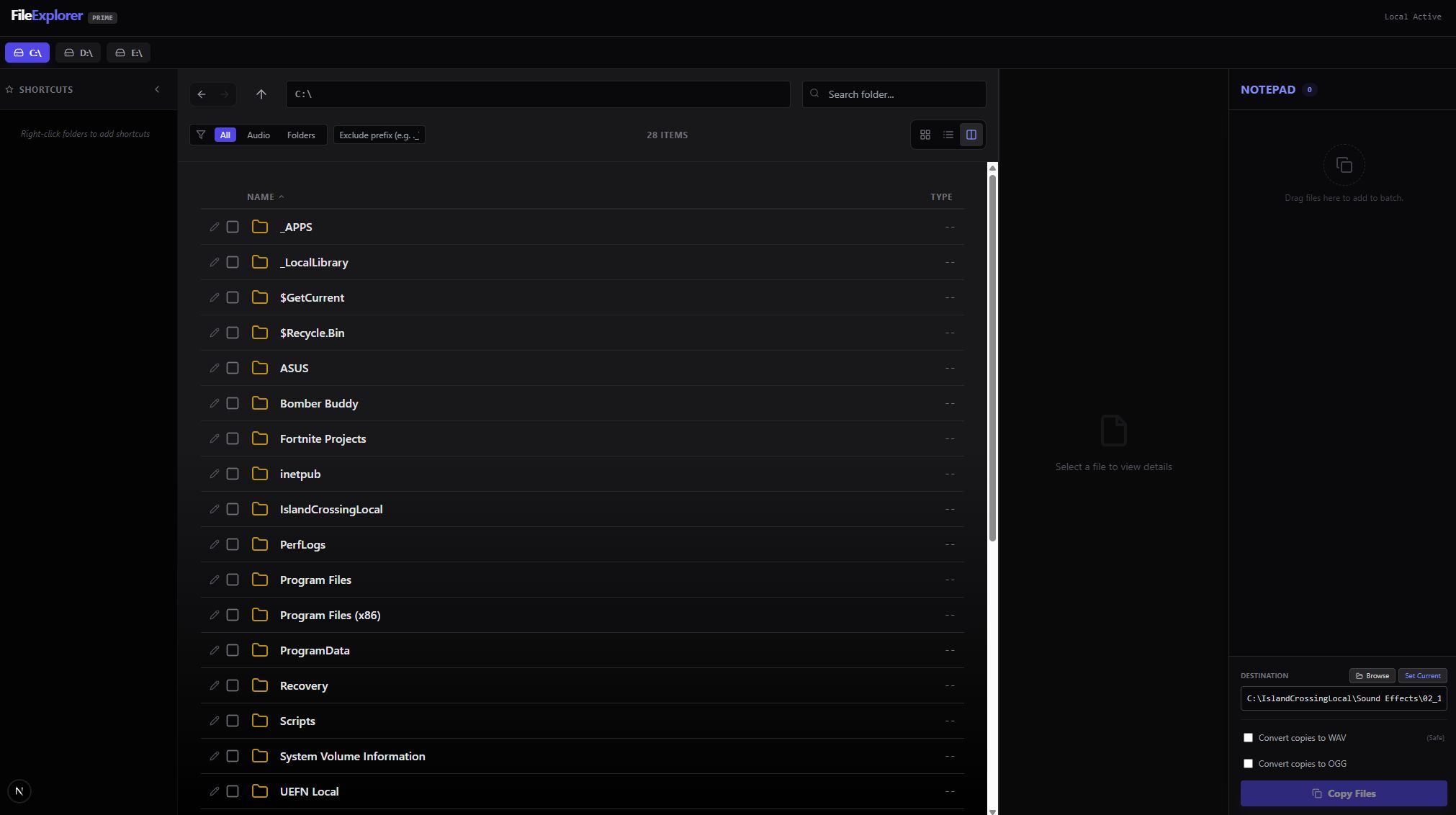
Task: Select the split panel view icon
Action: (971, 135)
